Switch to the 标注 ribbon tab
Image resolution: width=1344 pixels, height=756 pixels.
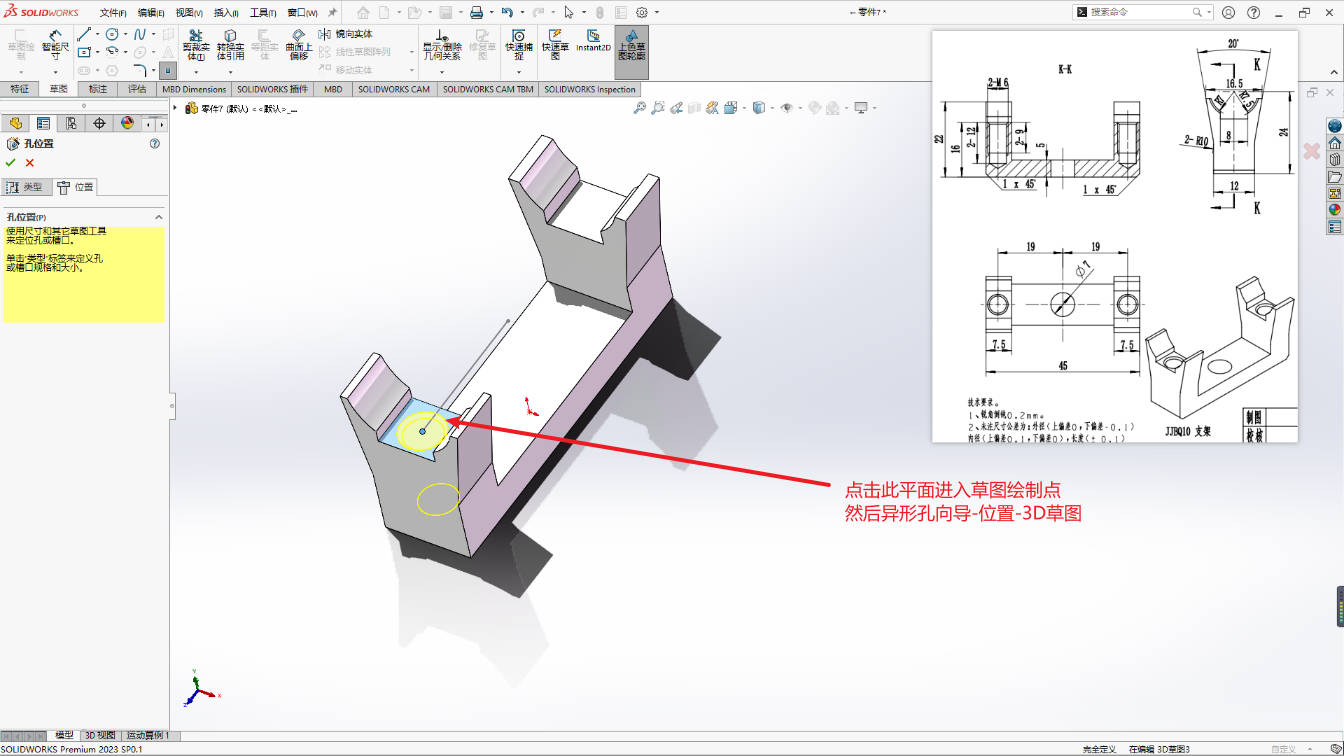[98, 89]
